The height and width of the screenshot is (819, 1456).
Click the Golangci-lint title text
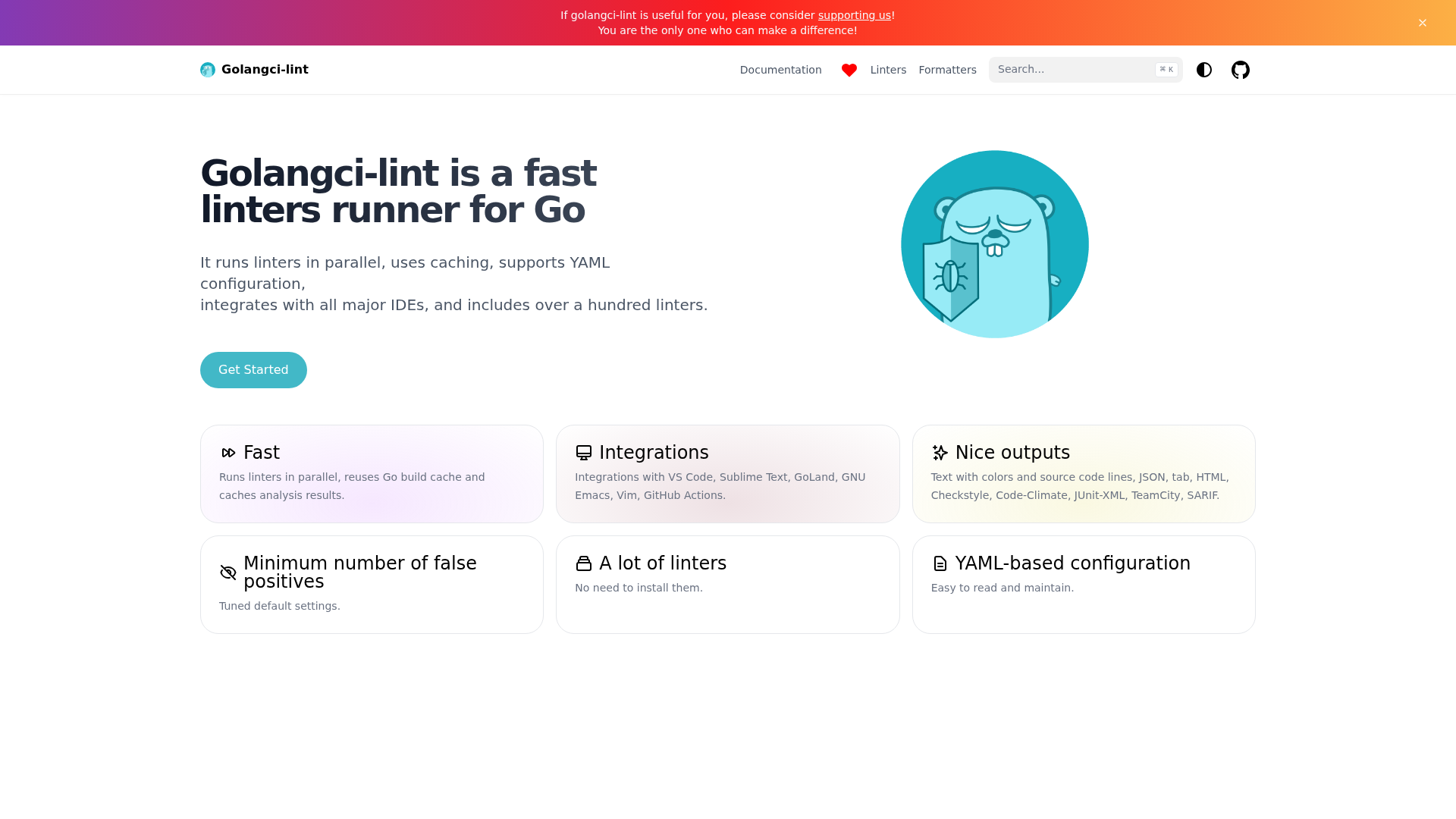(265, 69)
